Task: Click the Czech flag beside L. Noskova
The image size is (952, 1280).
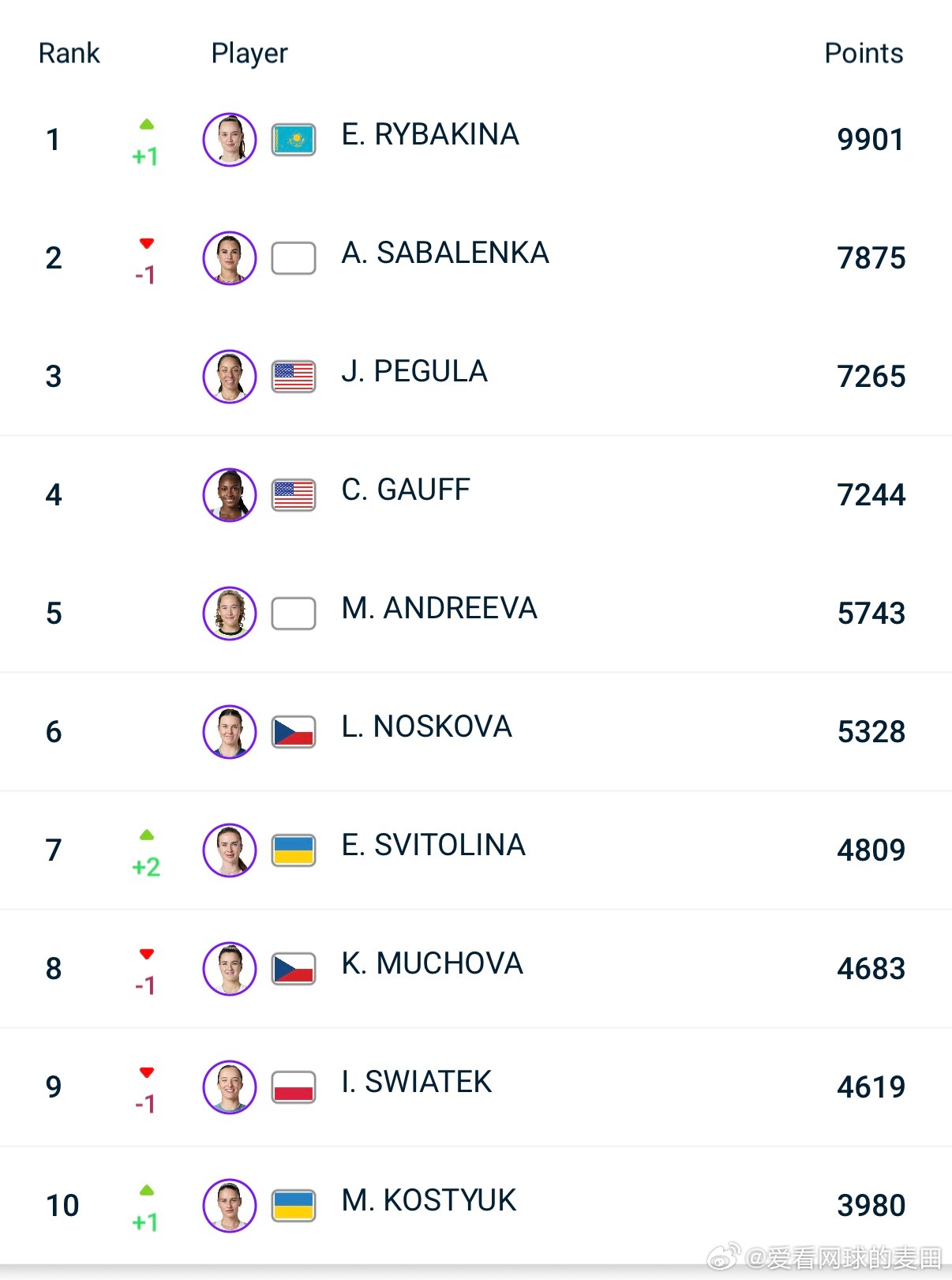Action: point(294,732)
